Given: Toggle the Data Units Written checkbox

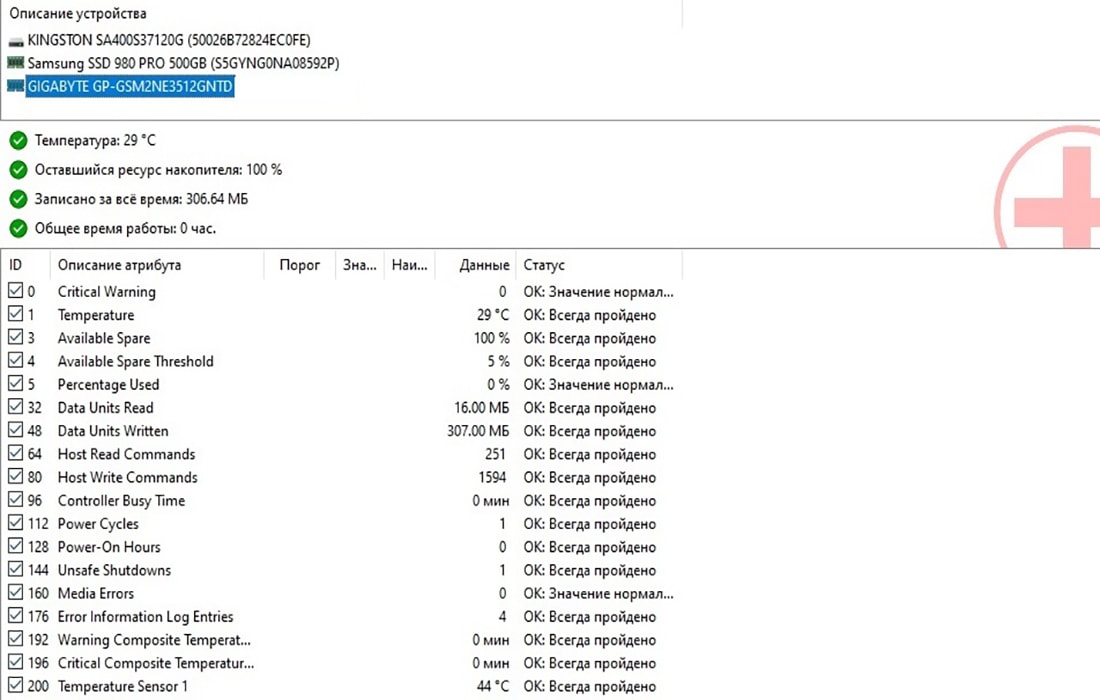Looking at the screenshot, I should point(15,429).
